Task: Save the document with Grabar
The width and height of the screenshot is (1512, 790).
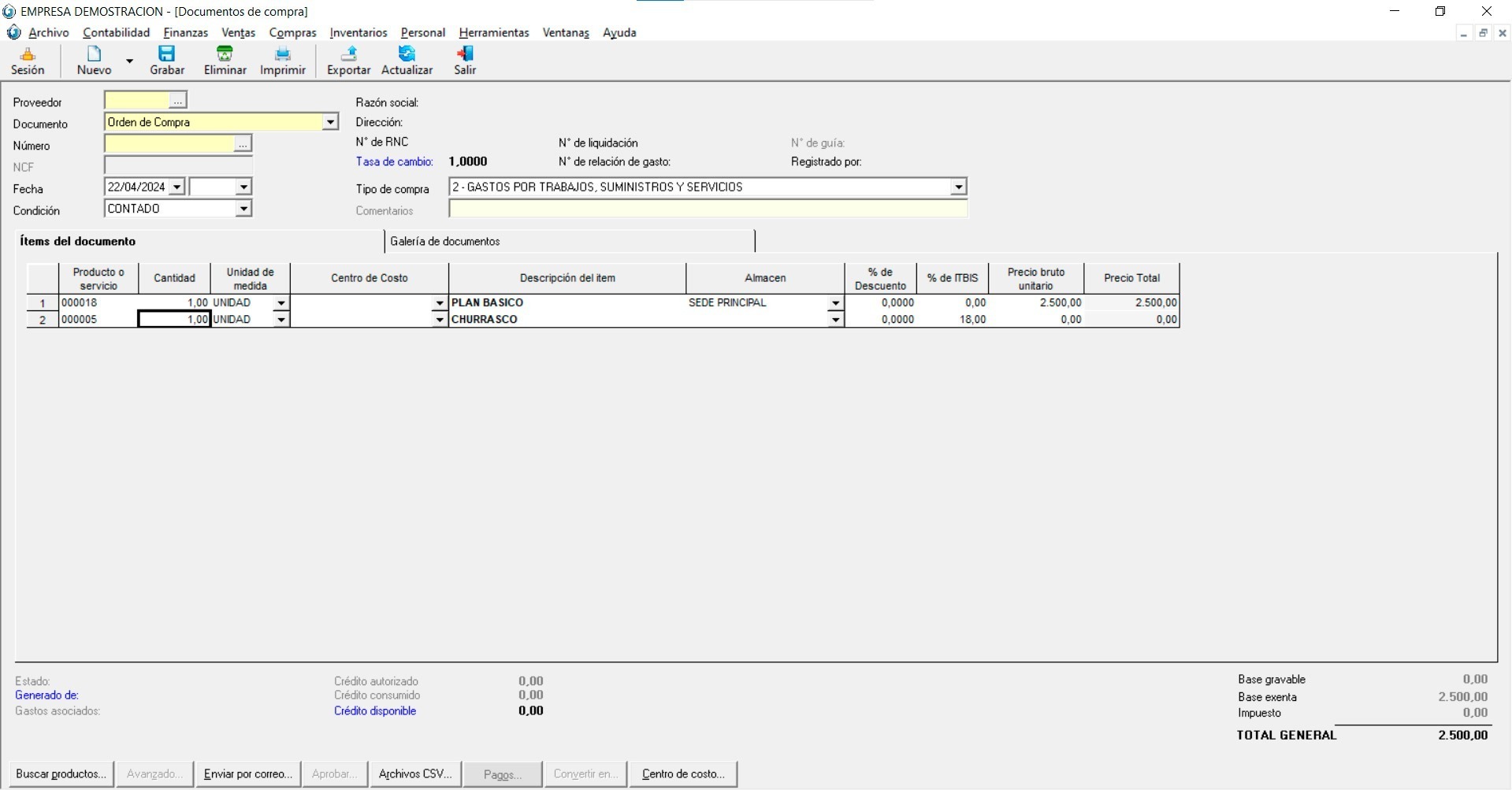Action: pyautogui.click(x=167, y=61)
